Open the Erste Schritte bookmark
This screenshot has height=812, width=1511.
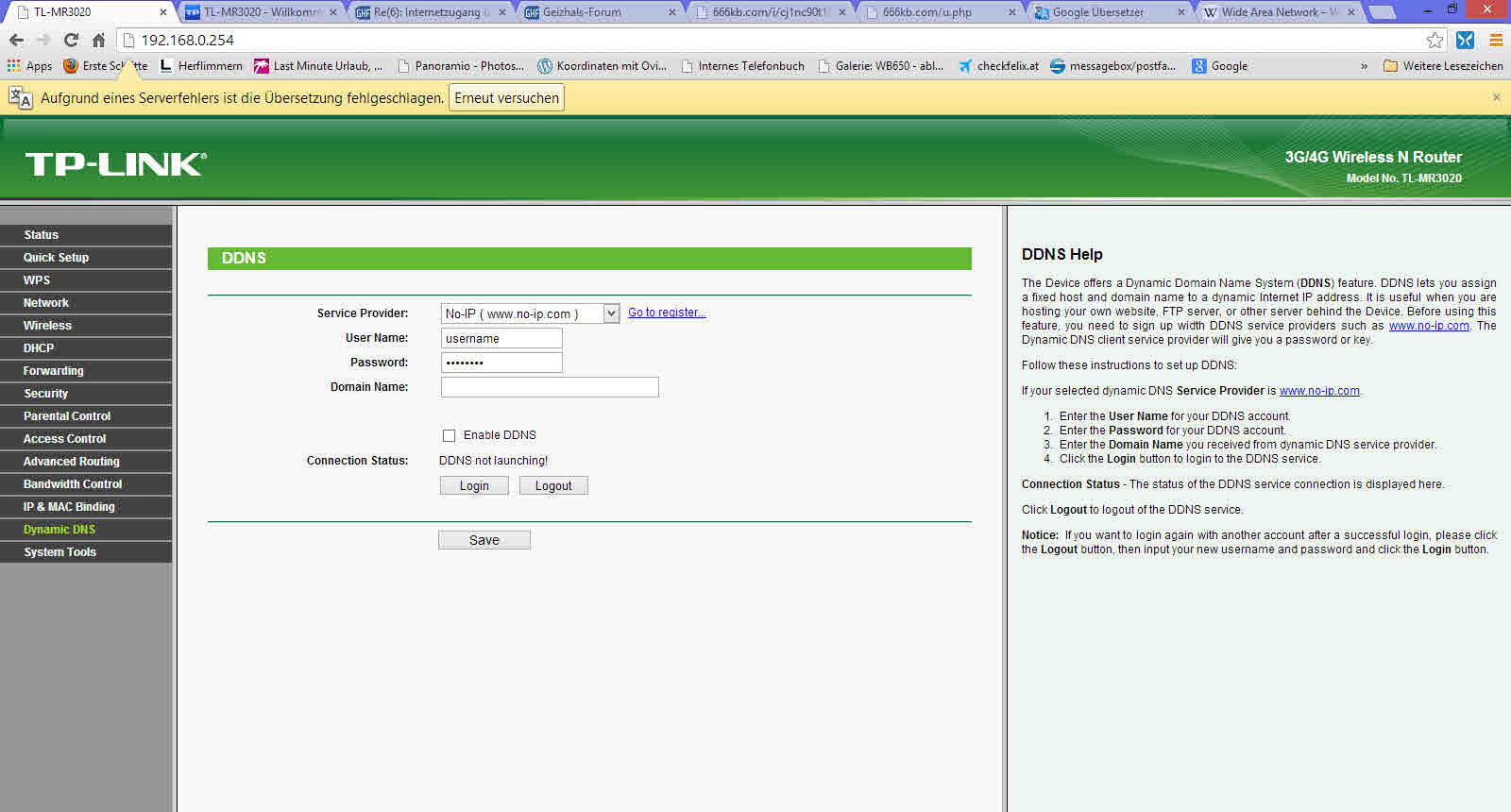[x=106, y=66]
